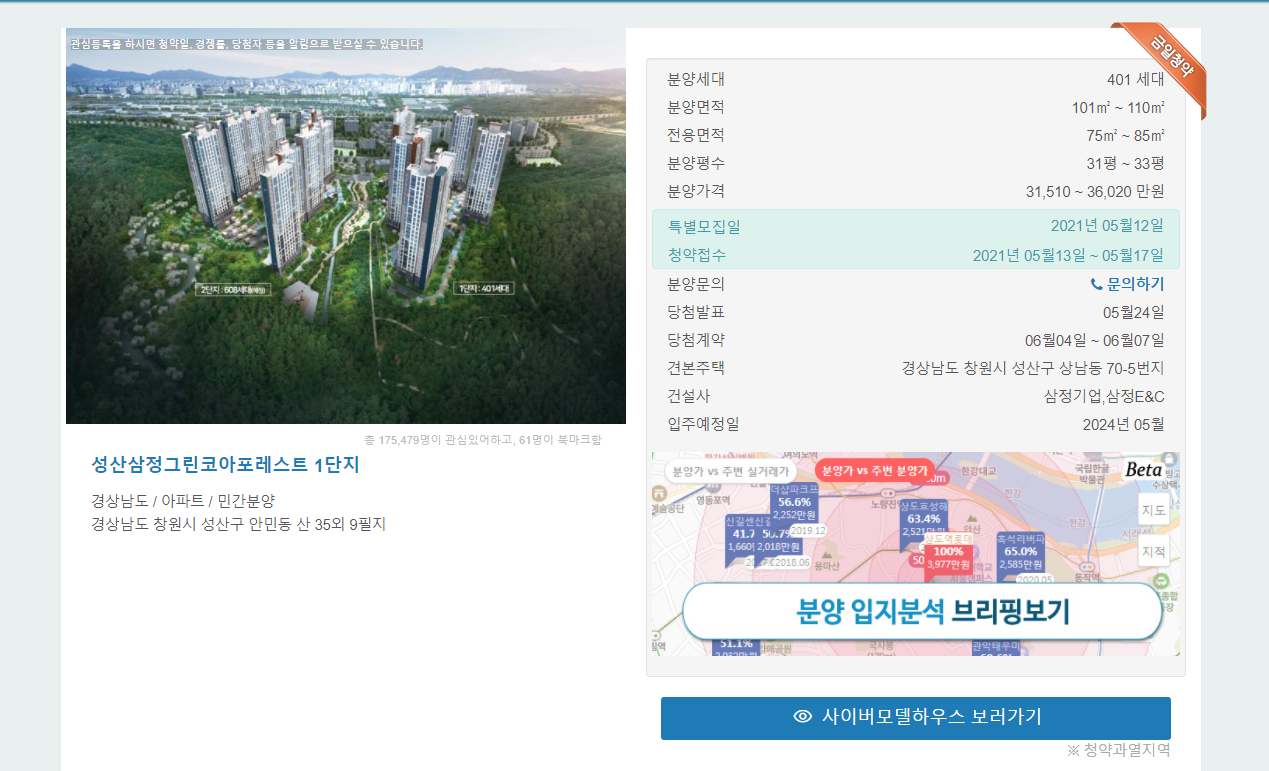1269x771 pixels.
Task: Open the 사이버모델하우스 보러가기 button
Action: pyautogui.click(x=915, y=718)
